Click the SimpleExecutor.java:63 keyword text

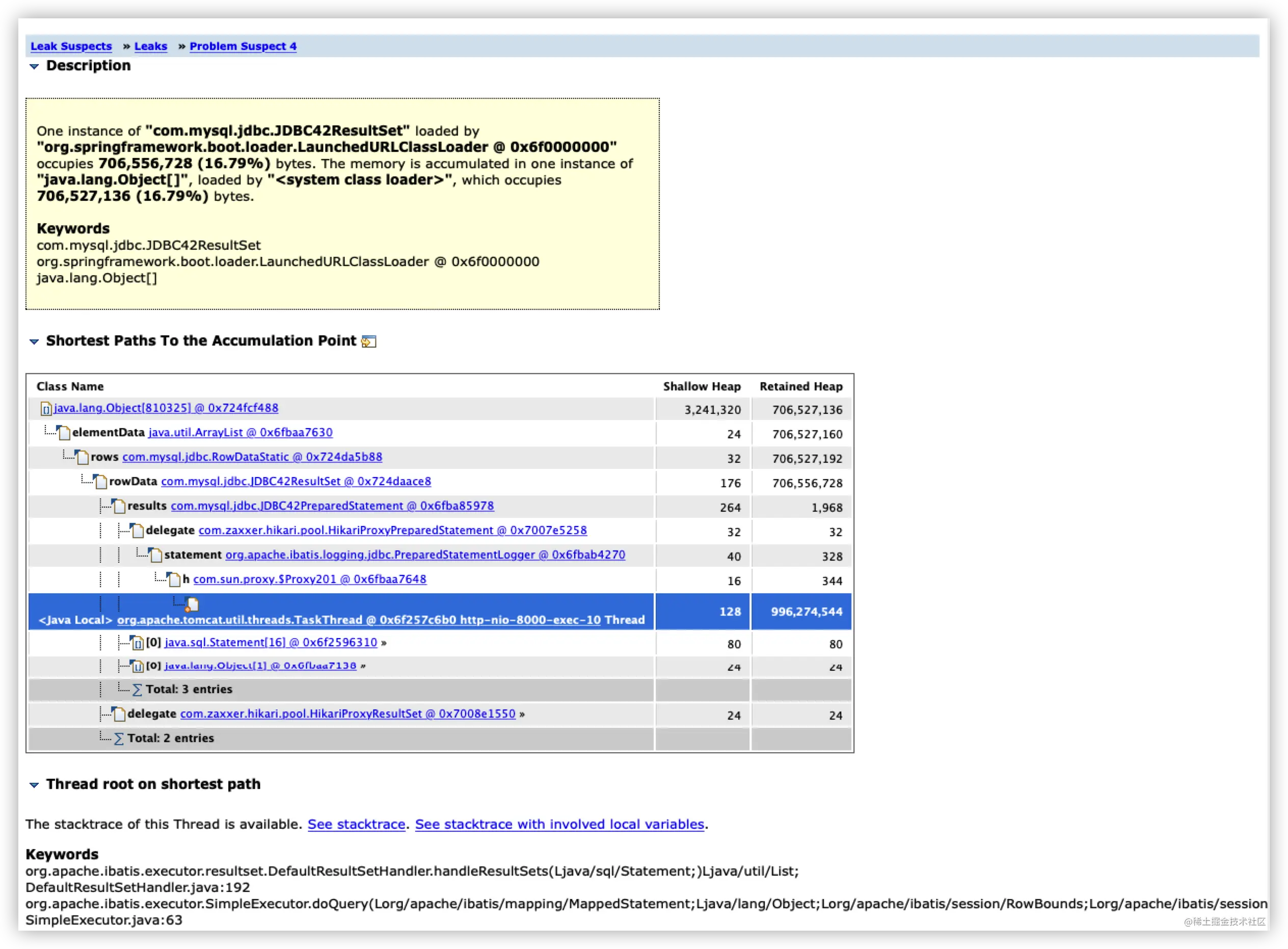[x=104, y=921]
